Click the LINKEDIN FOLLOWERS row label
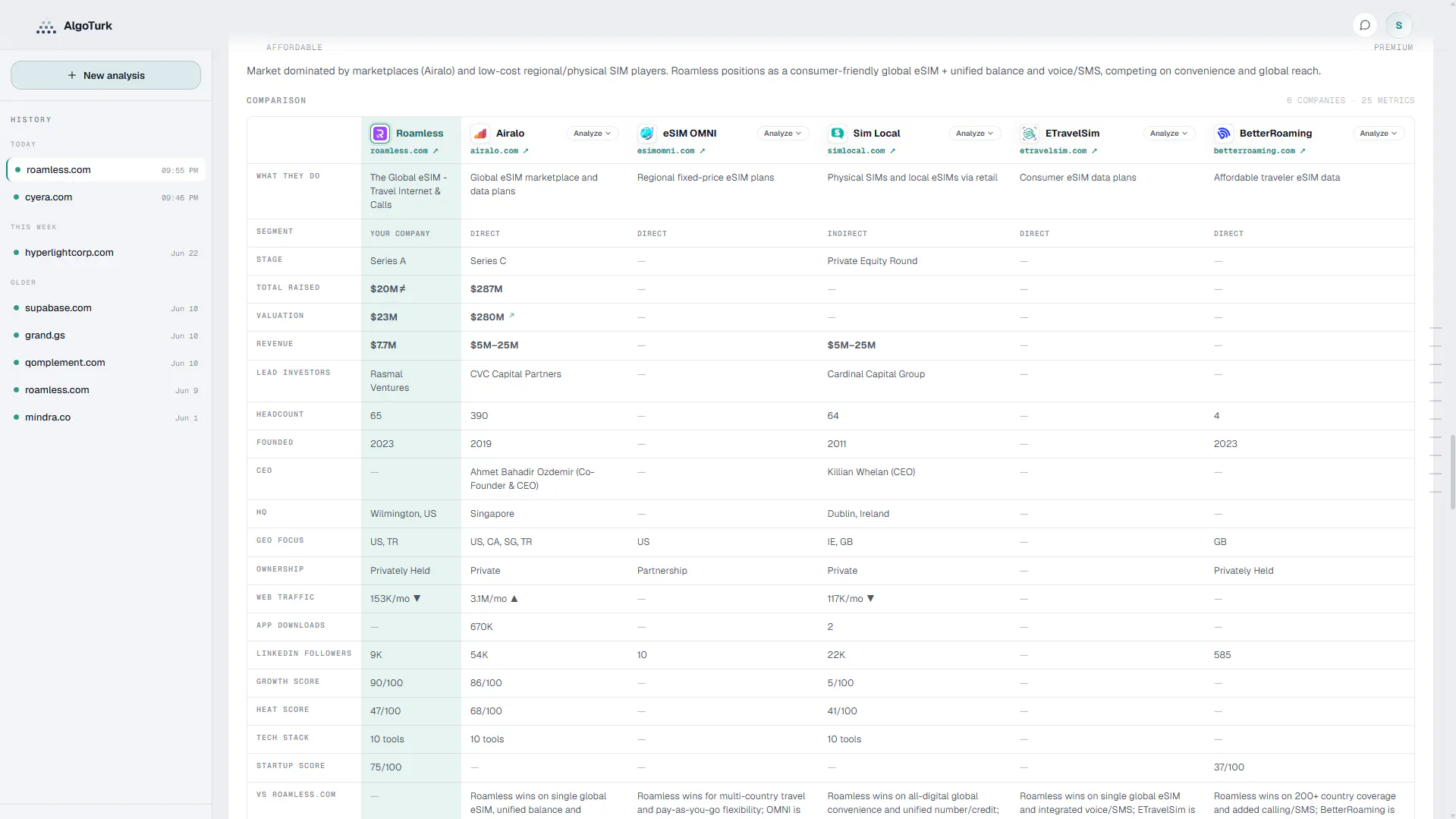Image resolution: width=1456 pixels, height=819 pixels. [304, 654]
